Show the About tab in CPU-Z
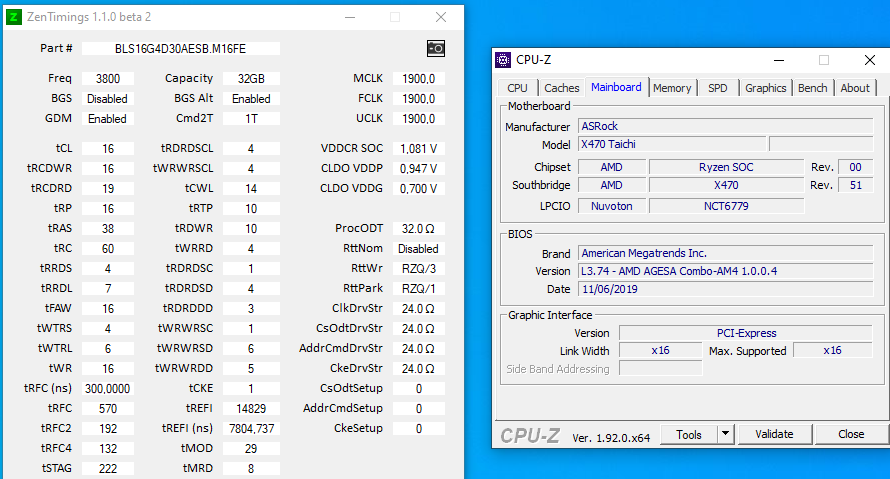 (x=855, y=88)
